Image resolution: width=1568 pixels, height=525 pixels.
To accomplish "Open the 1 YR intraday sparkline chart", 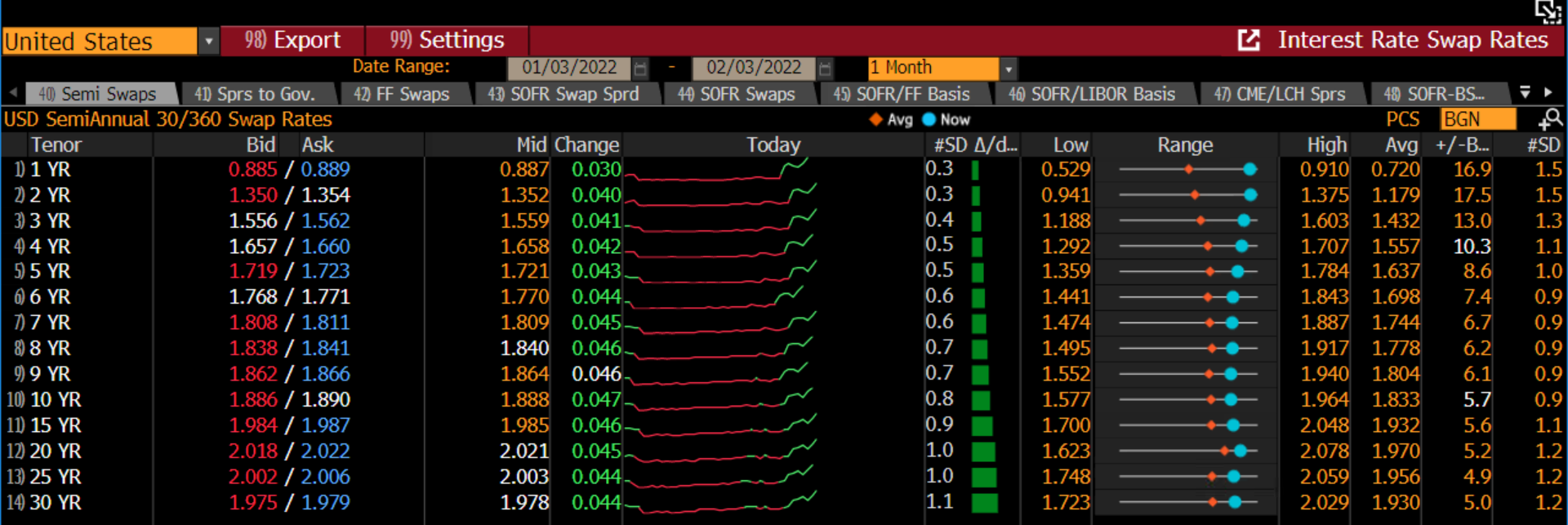I will (x=719, y=170).
